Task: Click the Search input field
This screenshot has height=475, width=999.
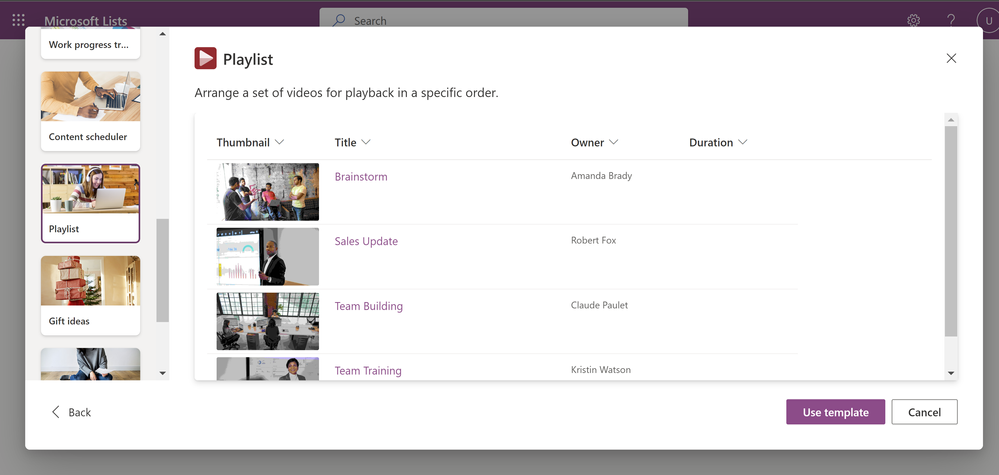Action: click(x=503, y=20)
